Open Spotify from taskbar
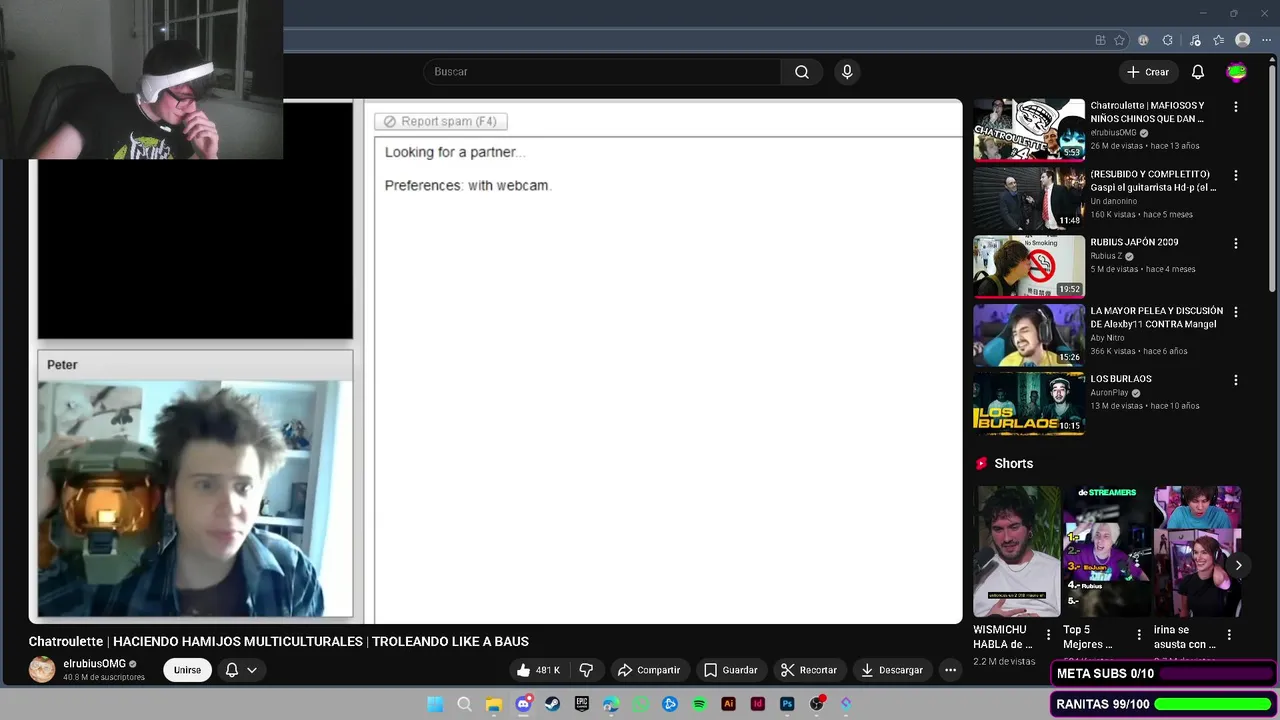This screenshot has height=720, width=1280. (699, 704)
